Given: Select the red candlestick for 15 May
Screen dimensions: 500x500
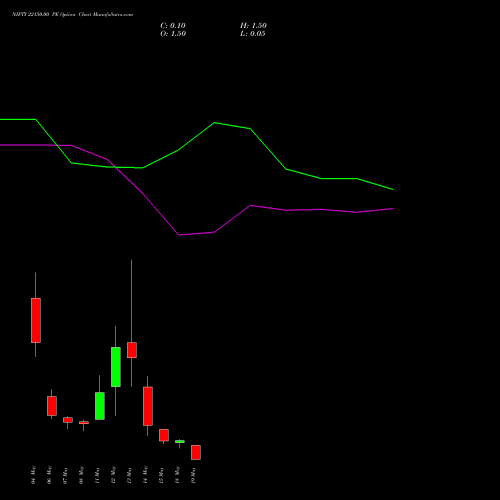Looking at the screenshot, I should point(164,435).
